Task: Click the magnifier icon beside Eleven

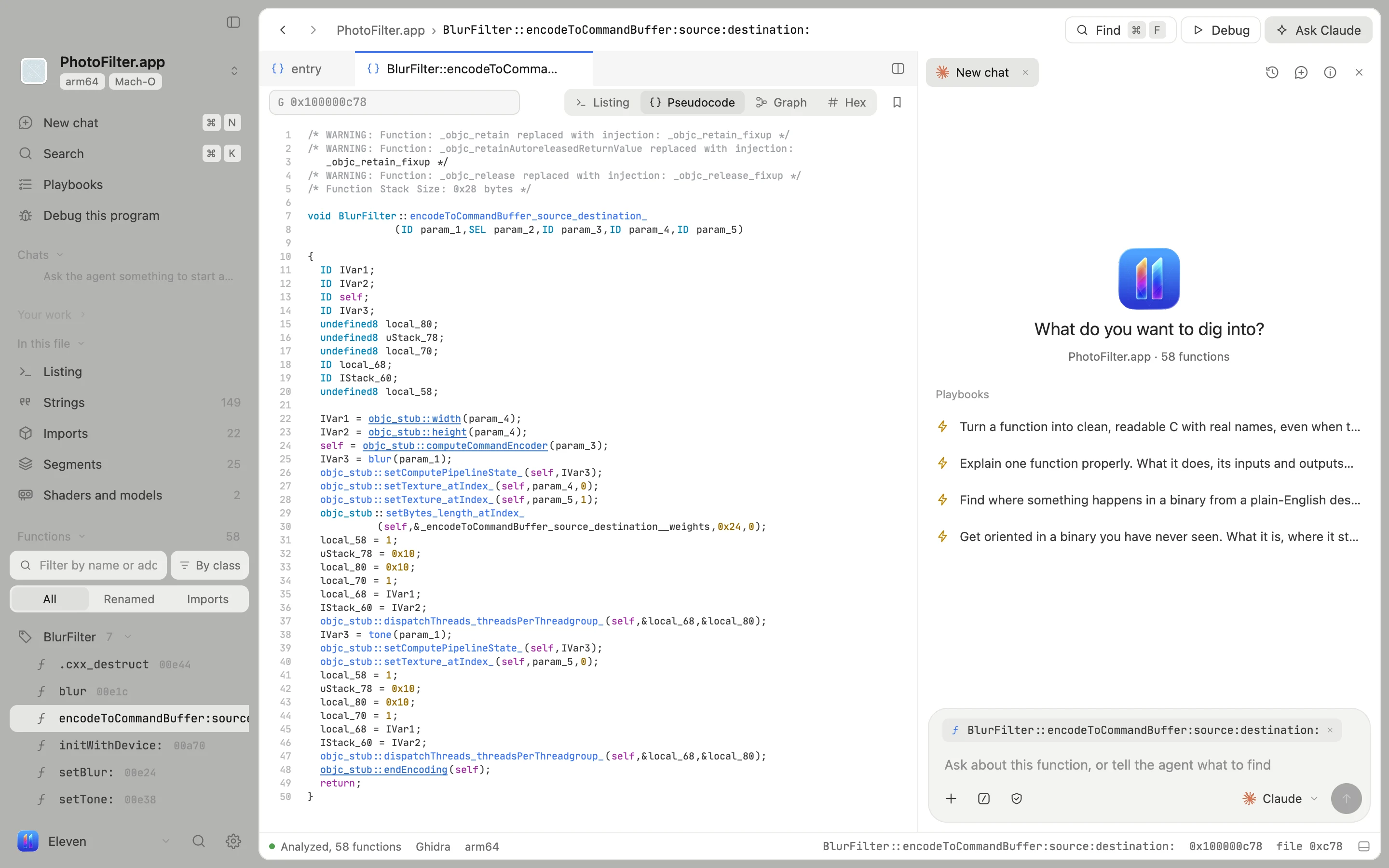Action: click(x=199, y=841)
